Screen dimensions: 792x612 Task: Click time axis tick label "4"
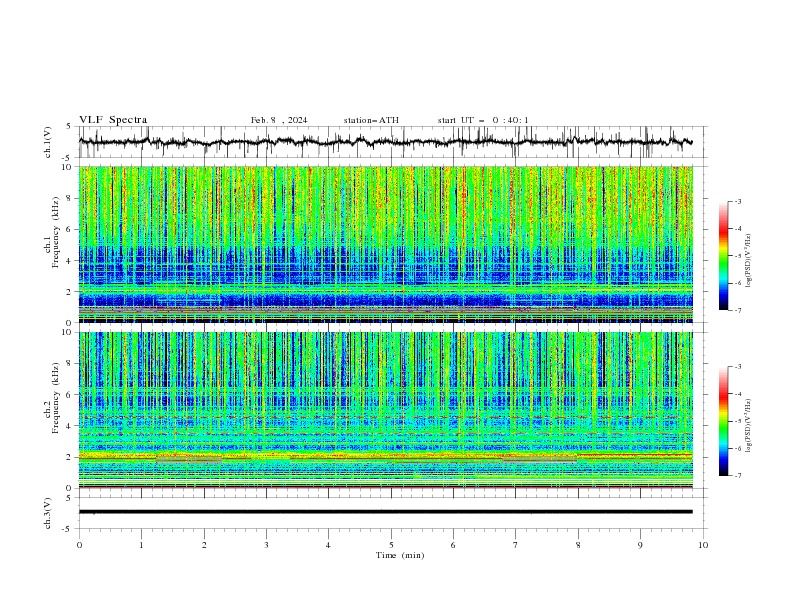pos(328,545)
